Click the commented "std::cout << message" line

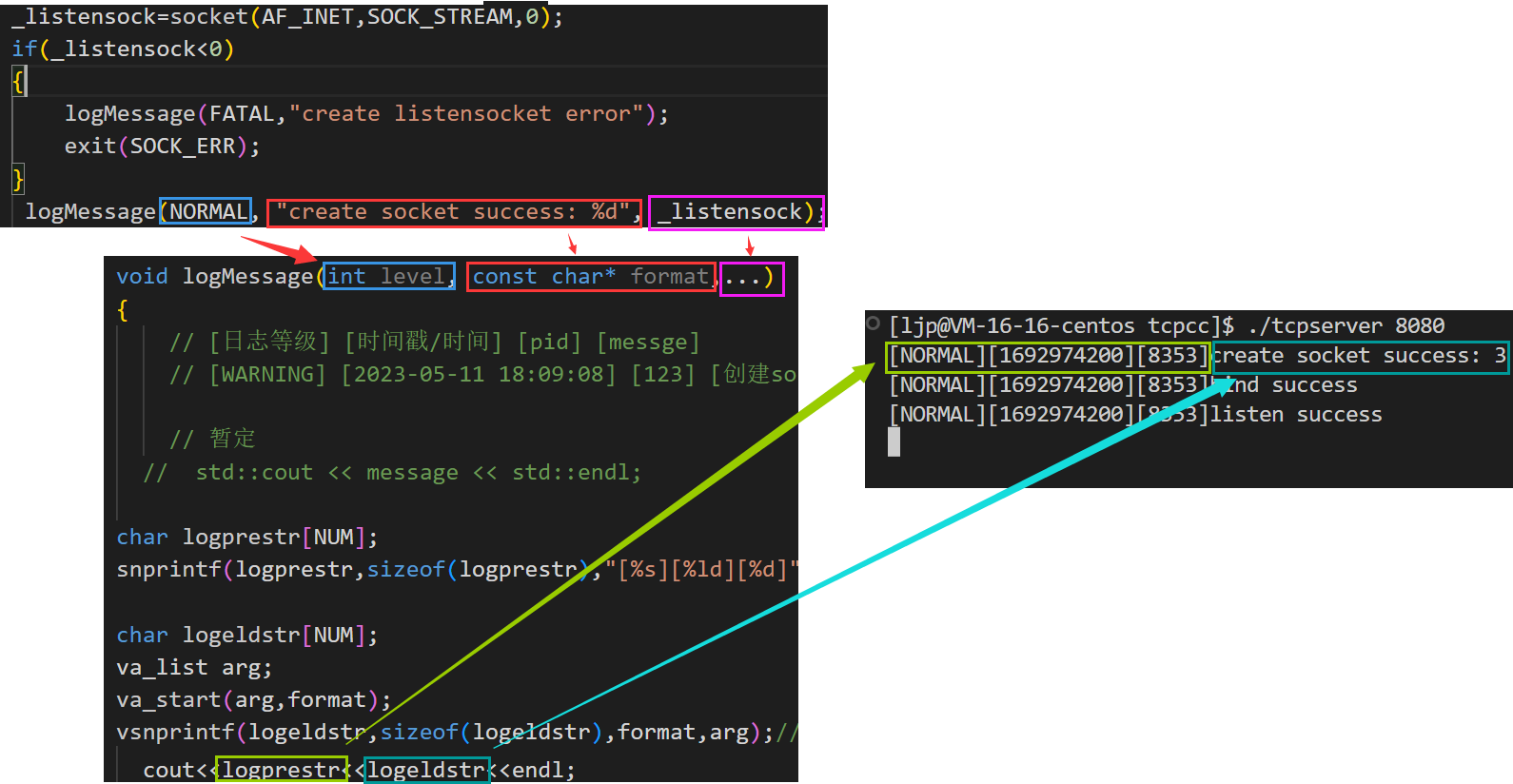point(392,472)
